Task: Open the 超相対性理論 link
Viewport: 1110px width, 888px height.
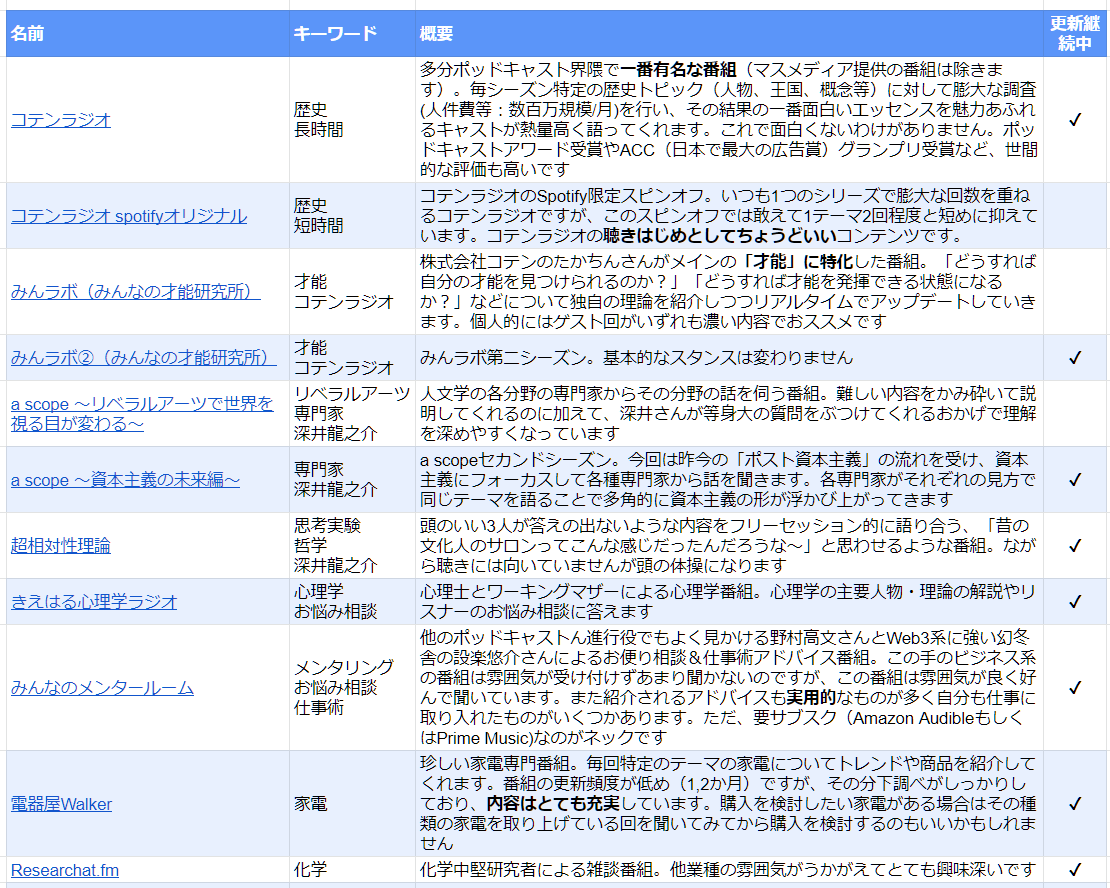Action: [x=61, y=545]
